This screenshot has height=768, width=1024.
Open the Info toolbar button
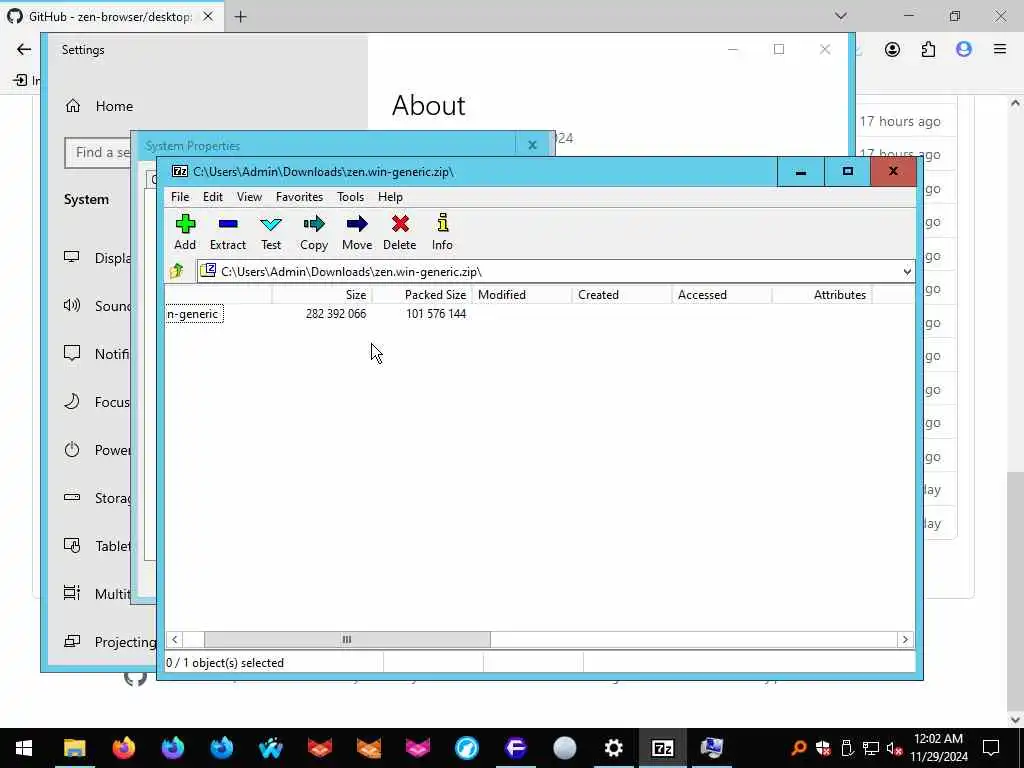coord(442,232)
